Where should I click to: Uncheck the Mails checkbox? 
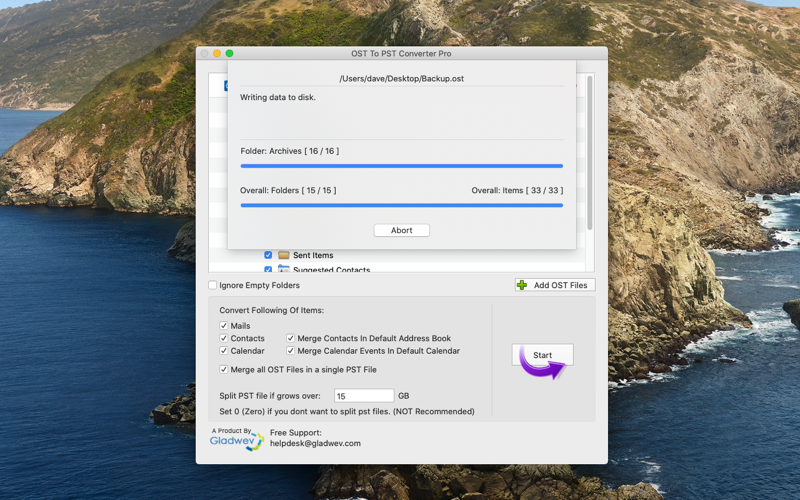pos(223,326)
